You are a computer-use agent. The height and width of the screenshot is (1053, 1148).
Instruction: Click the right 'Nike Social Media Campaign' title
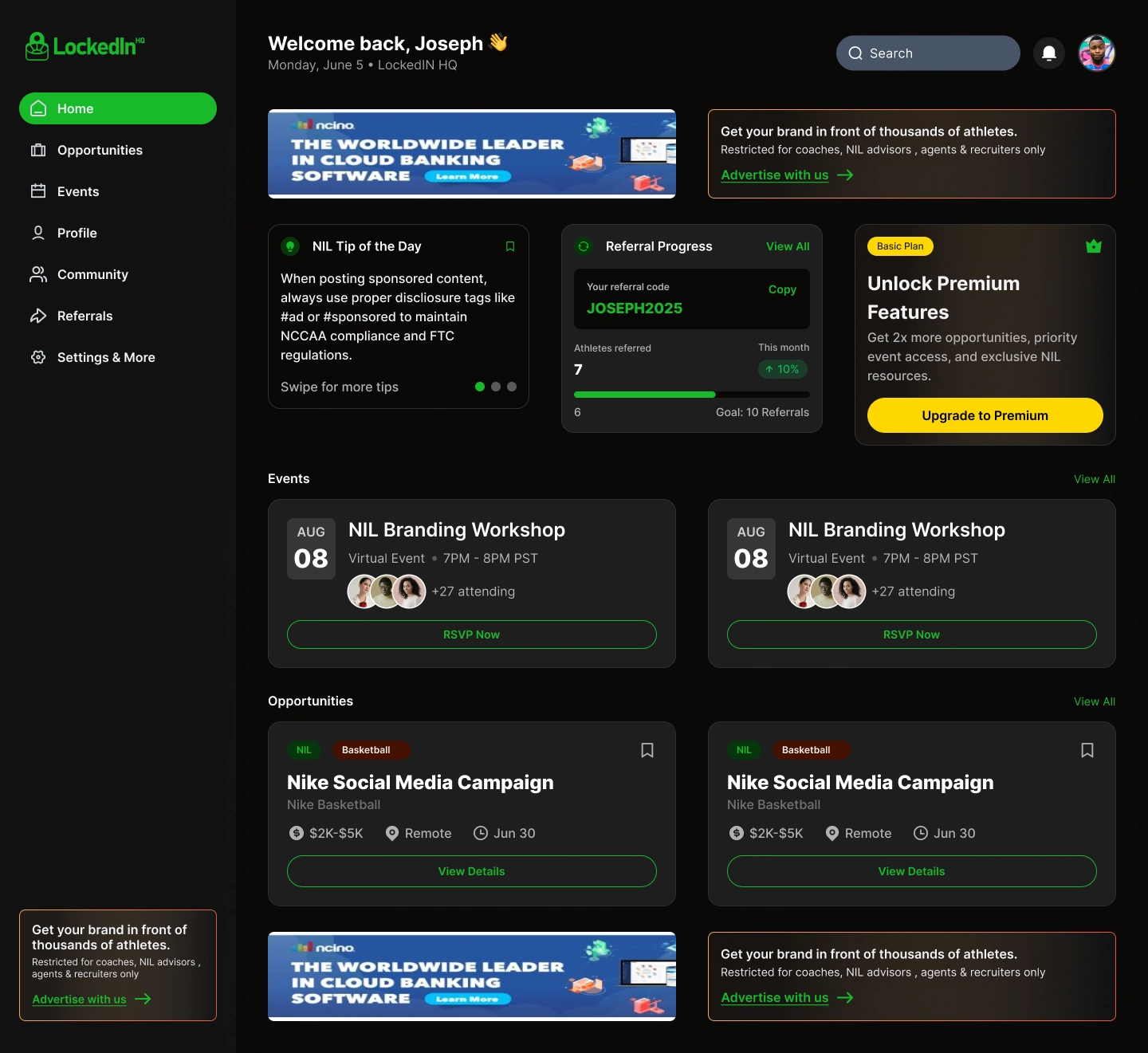pyautogui.click(x=860, y=783)
